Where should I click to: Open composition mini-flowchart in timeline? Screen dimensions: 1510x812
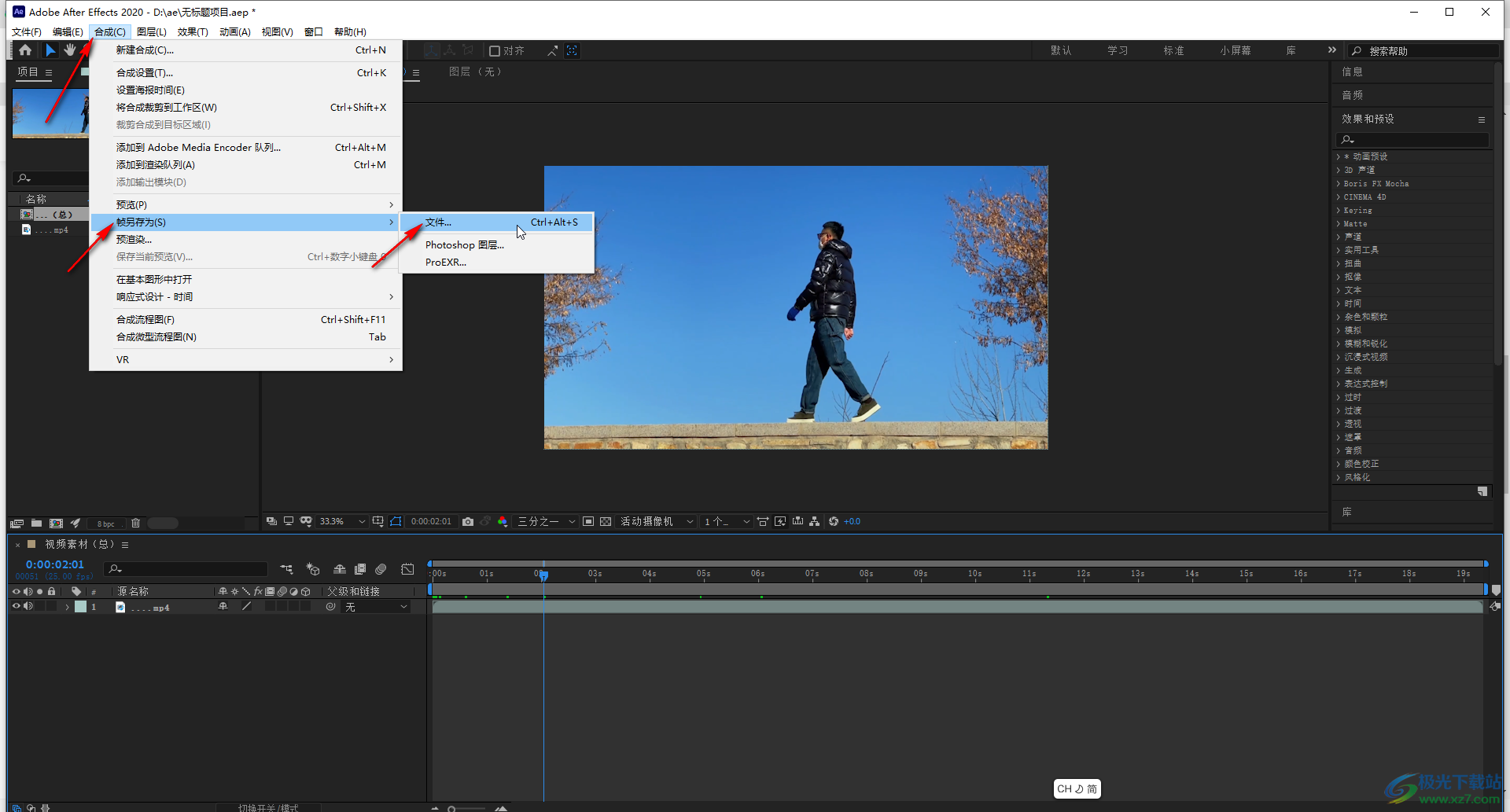click(x=286, y=569)
